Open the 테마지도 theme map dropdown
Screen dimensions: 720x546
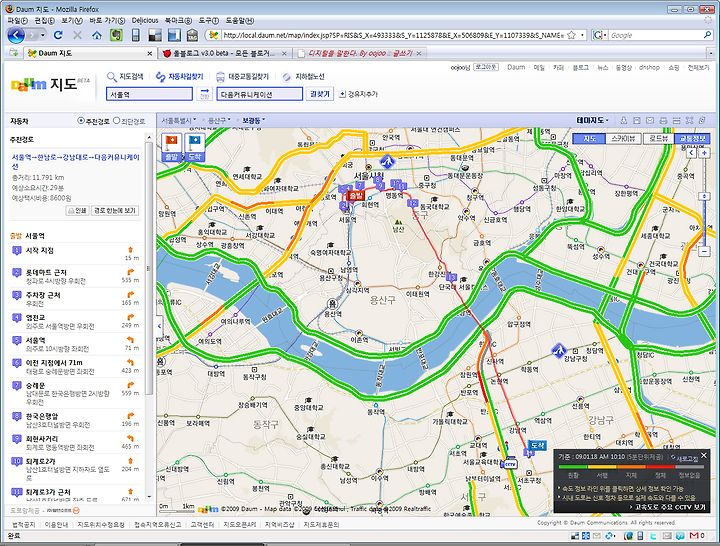click(x=592, y=120)
